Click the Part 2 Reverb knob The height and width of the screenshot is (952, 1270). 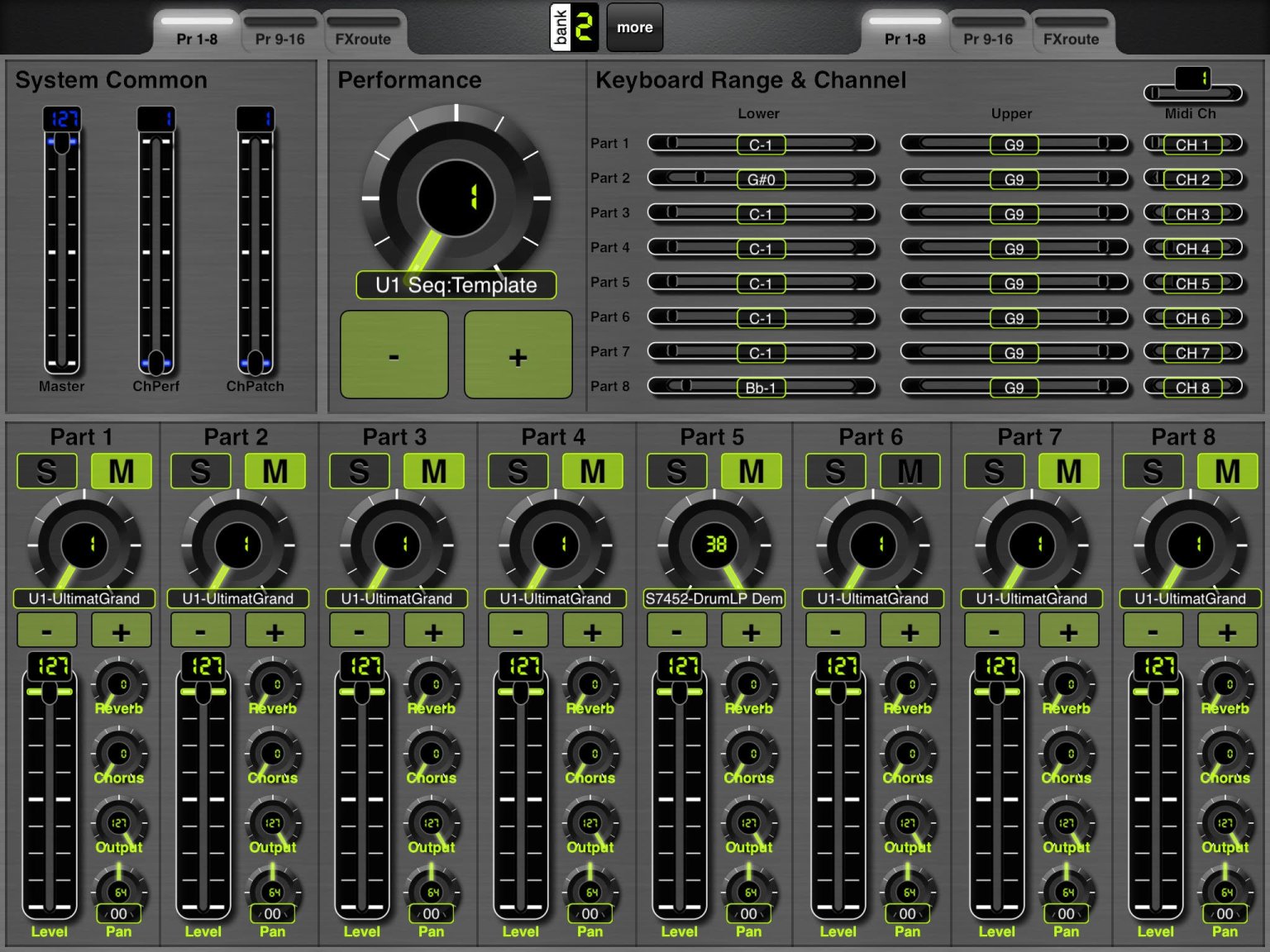(x=274, y=683)
